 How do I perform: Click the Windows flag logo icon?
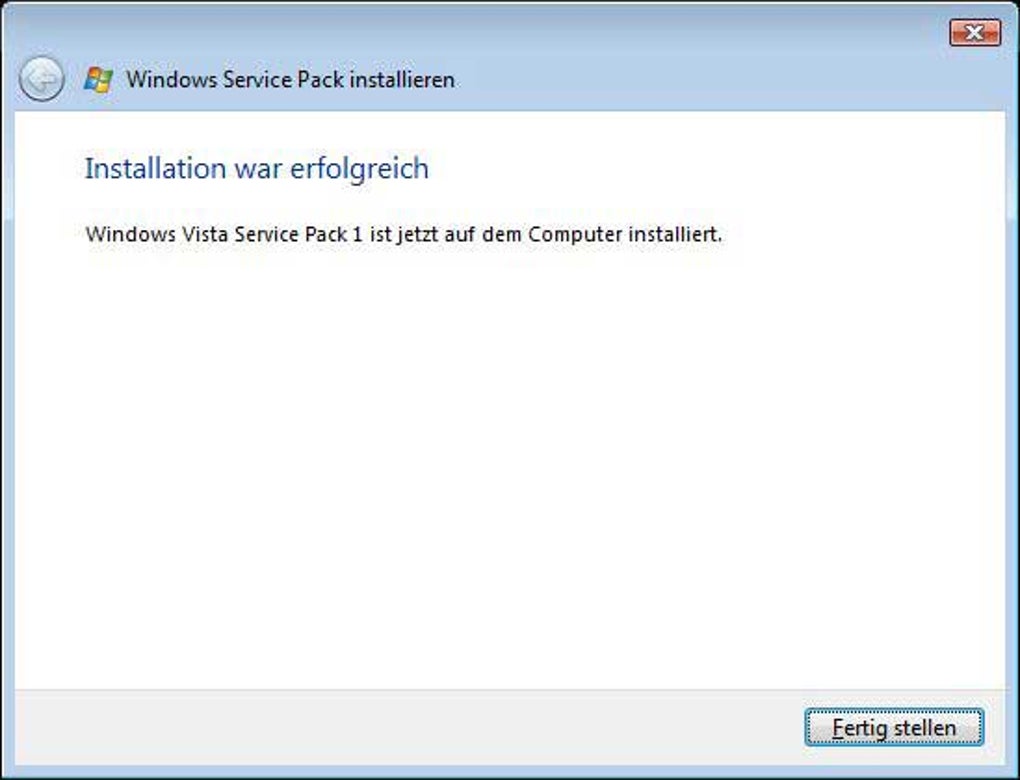point(98,80)
